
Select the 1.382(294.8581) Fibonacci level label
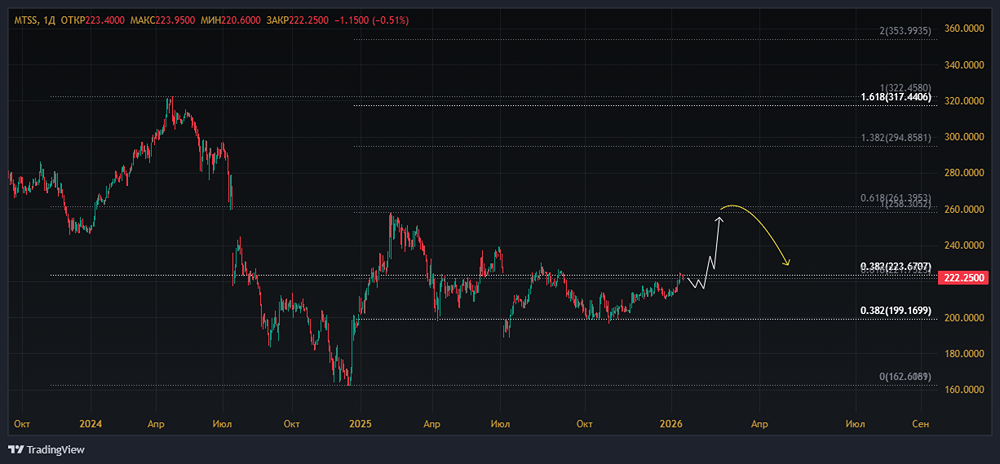(896, 139)
